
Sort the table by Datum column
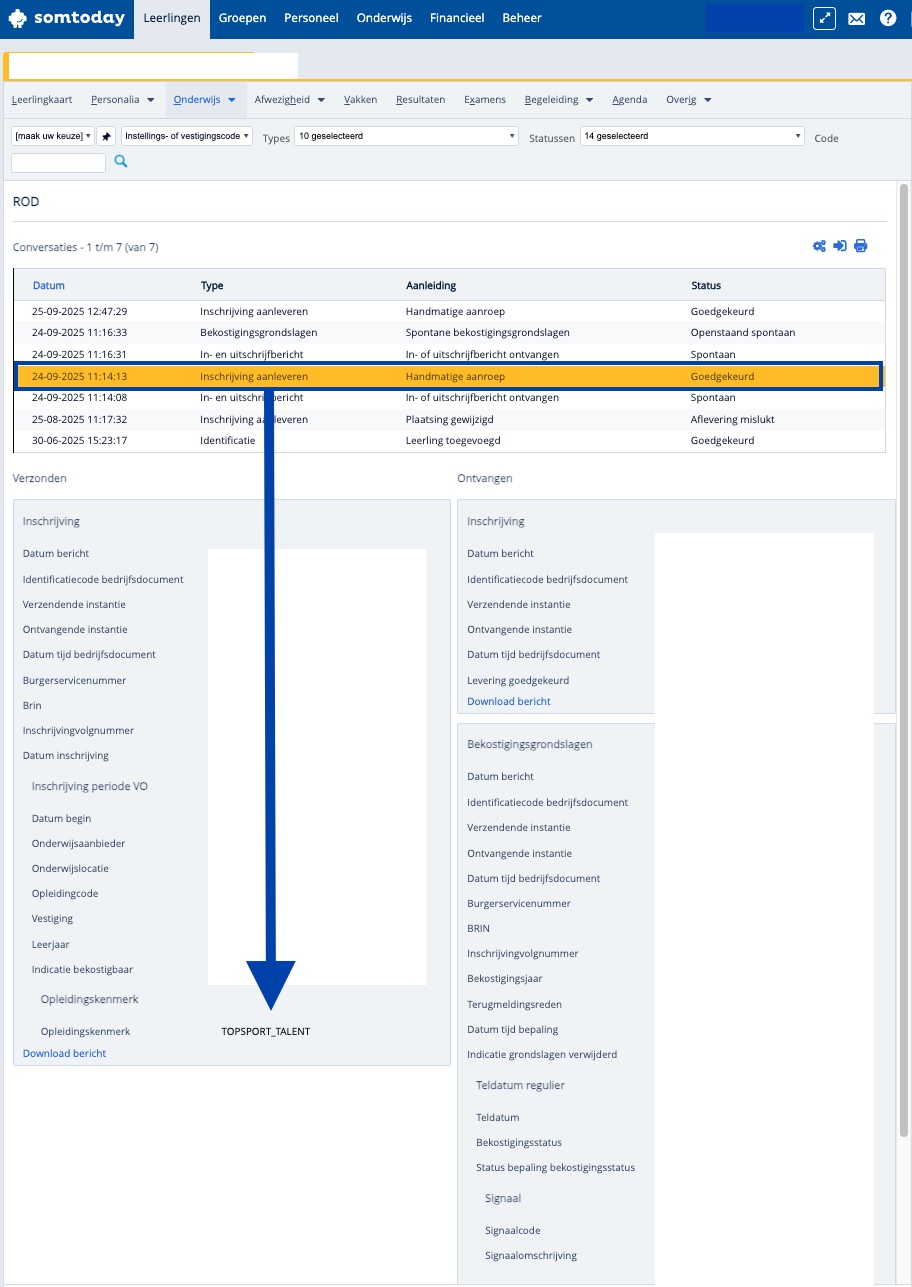pyautogui.click(x=48, y=286)
